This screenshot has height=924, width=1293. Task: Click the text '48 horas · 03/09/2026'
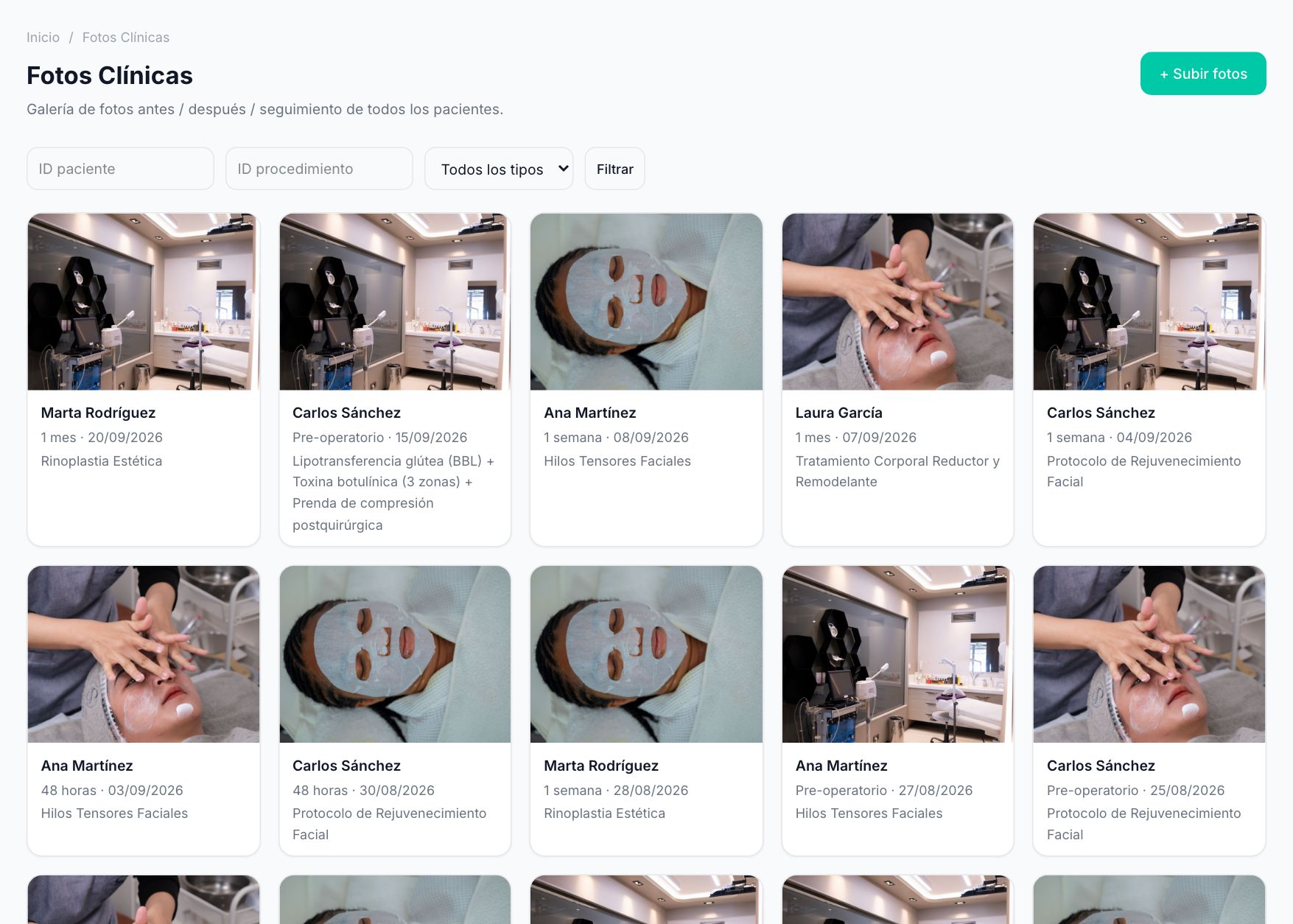112,790
